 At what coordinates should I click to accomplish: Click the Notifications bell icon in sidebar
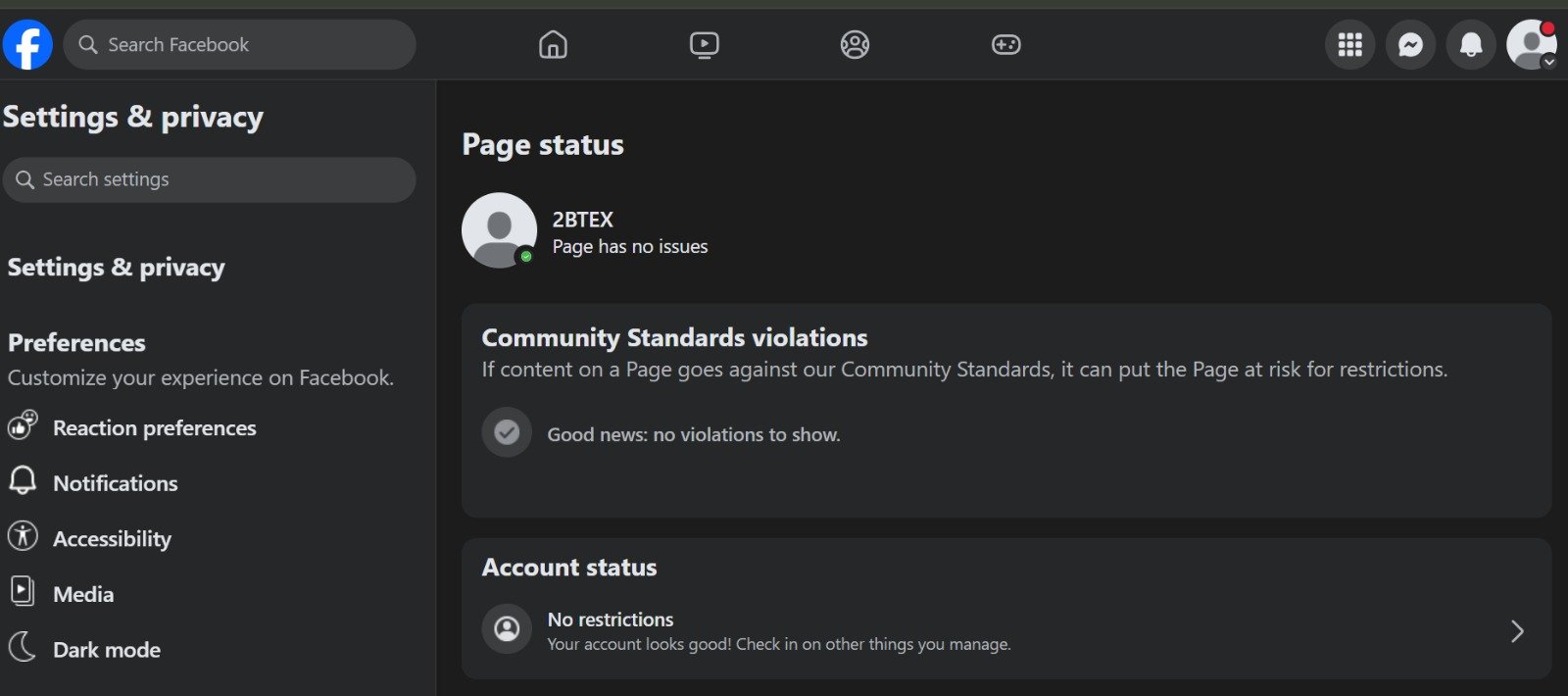[x=23, y=480]
